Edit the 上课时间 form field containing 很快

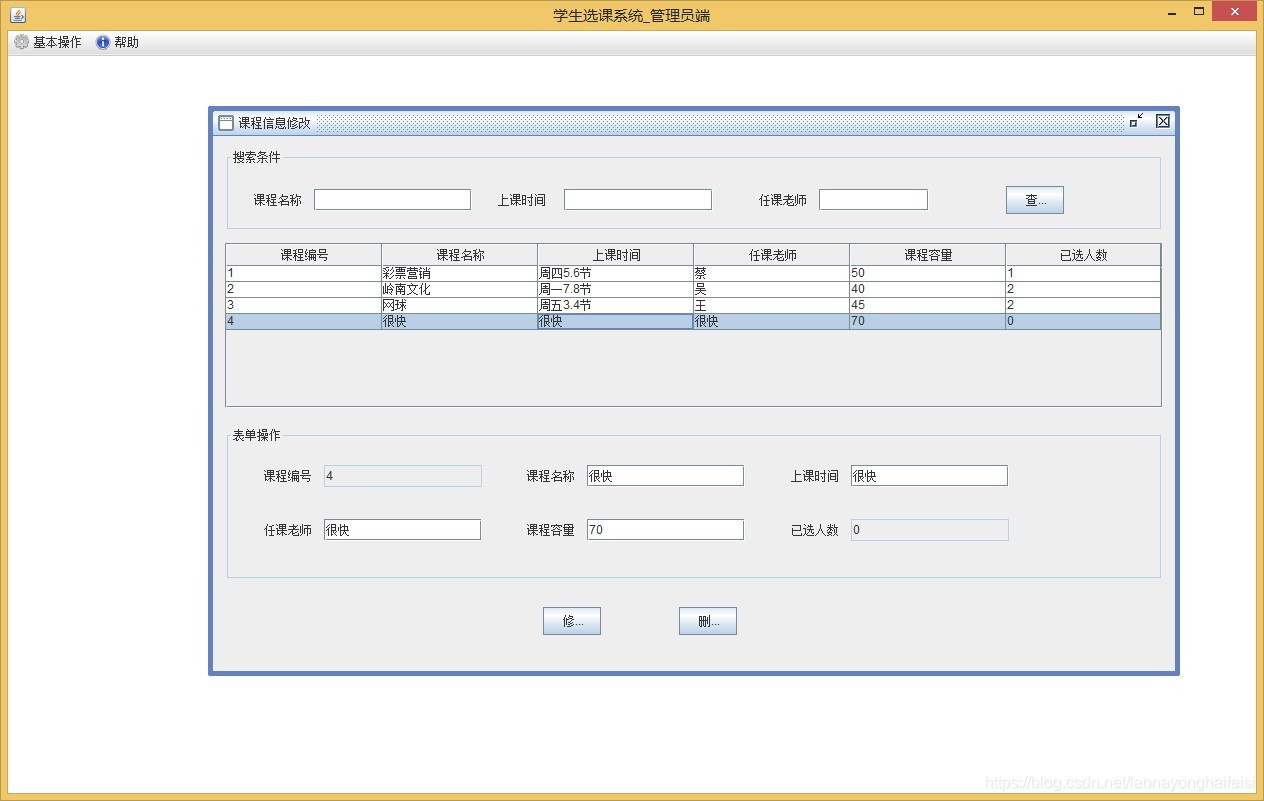929,476
